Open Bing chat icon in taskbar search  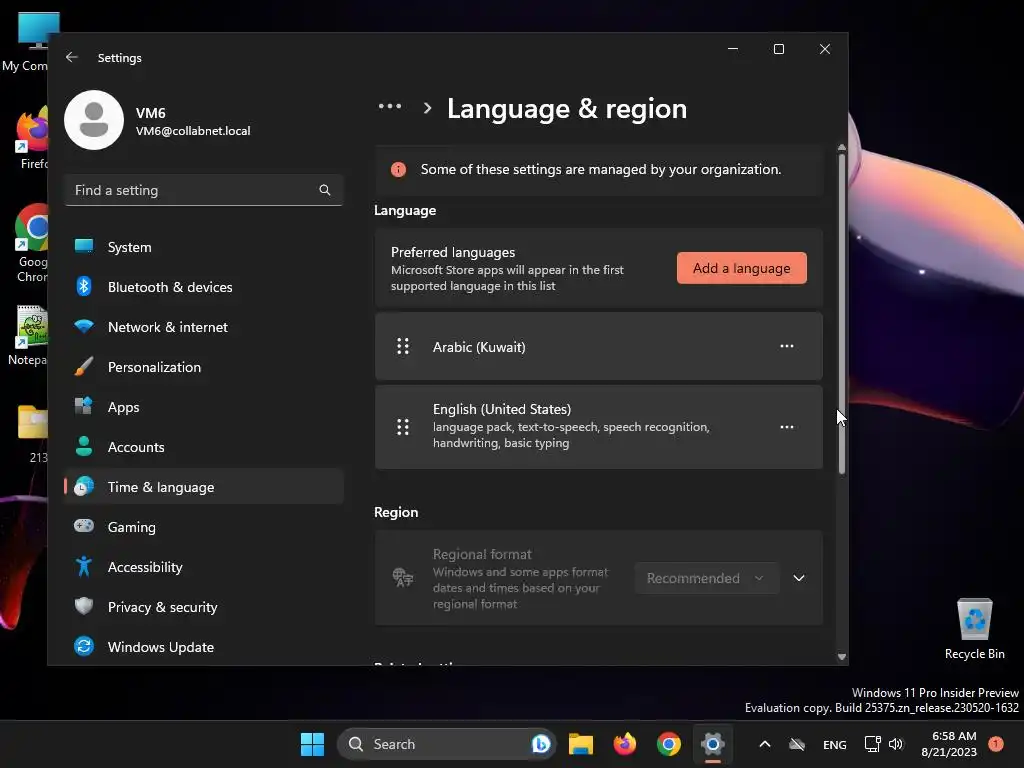tap(541, 744)
